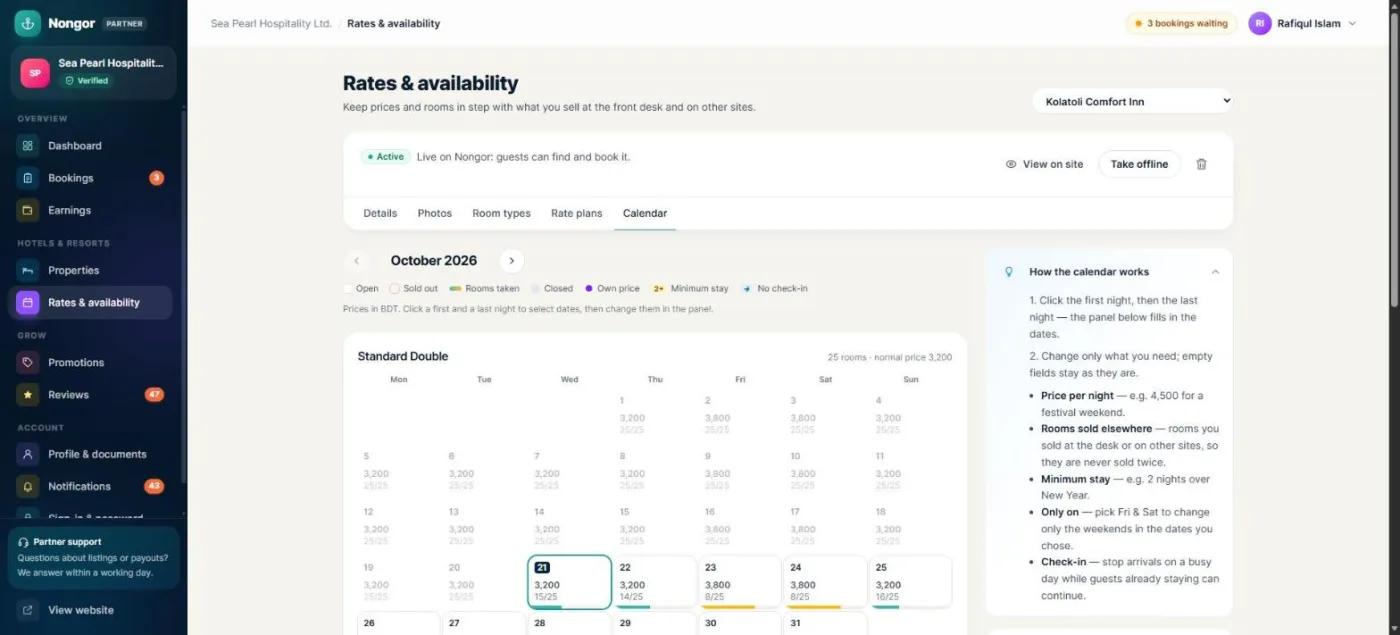Switch to the Photos tab
The height and width of the screenshot is (635, 1400).
pyautogui.click(x=435, y=213)
